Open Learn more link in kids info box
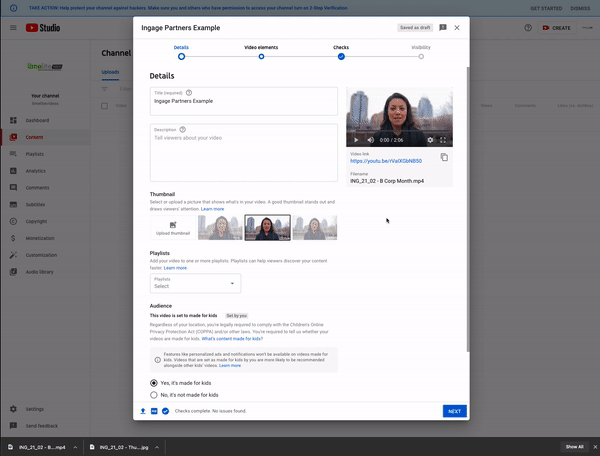The image size is (600, 456). [230, 365]
